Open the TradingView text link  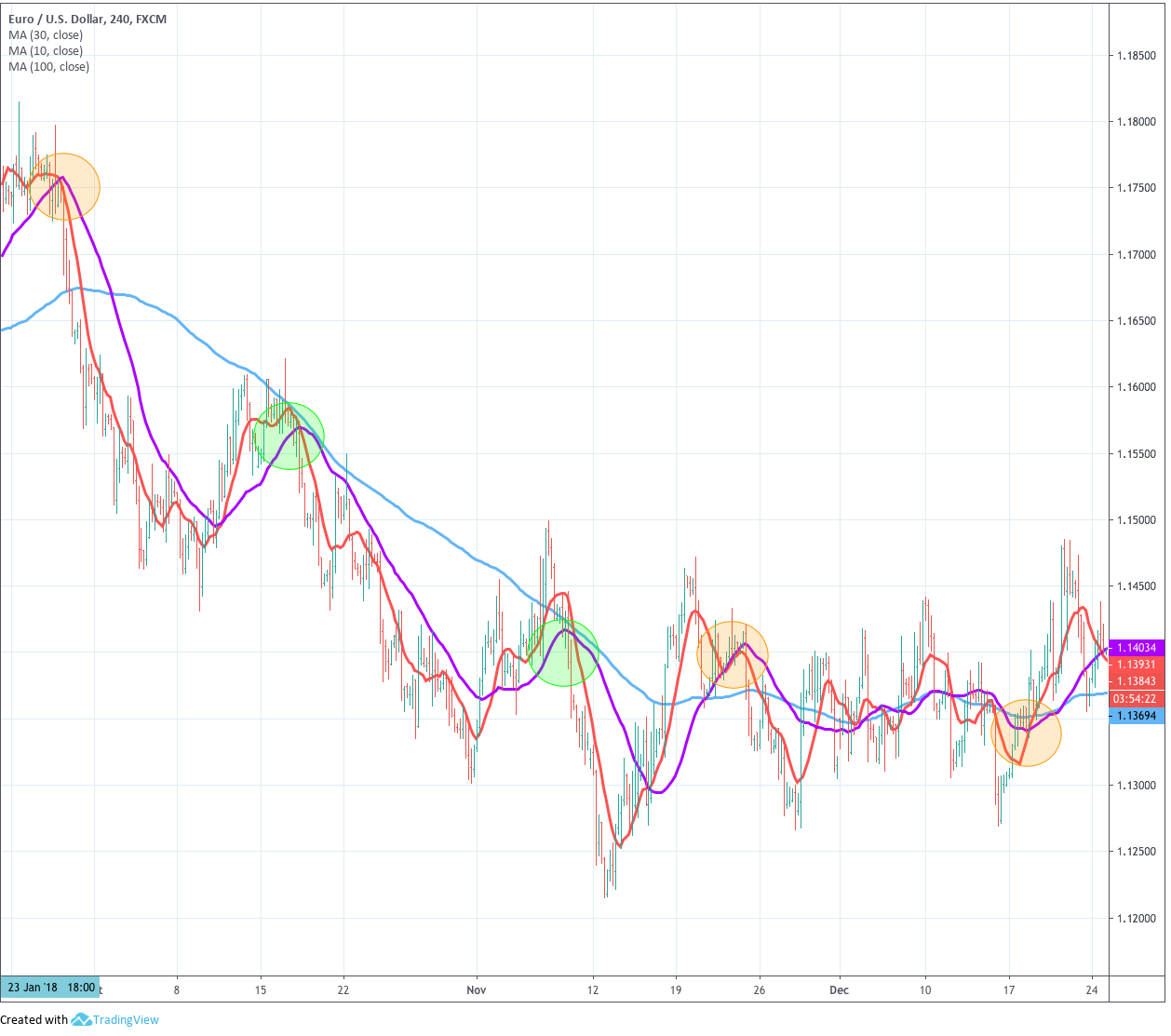(125, 1020)
